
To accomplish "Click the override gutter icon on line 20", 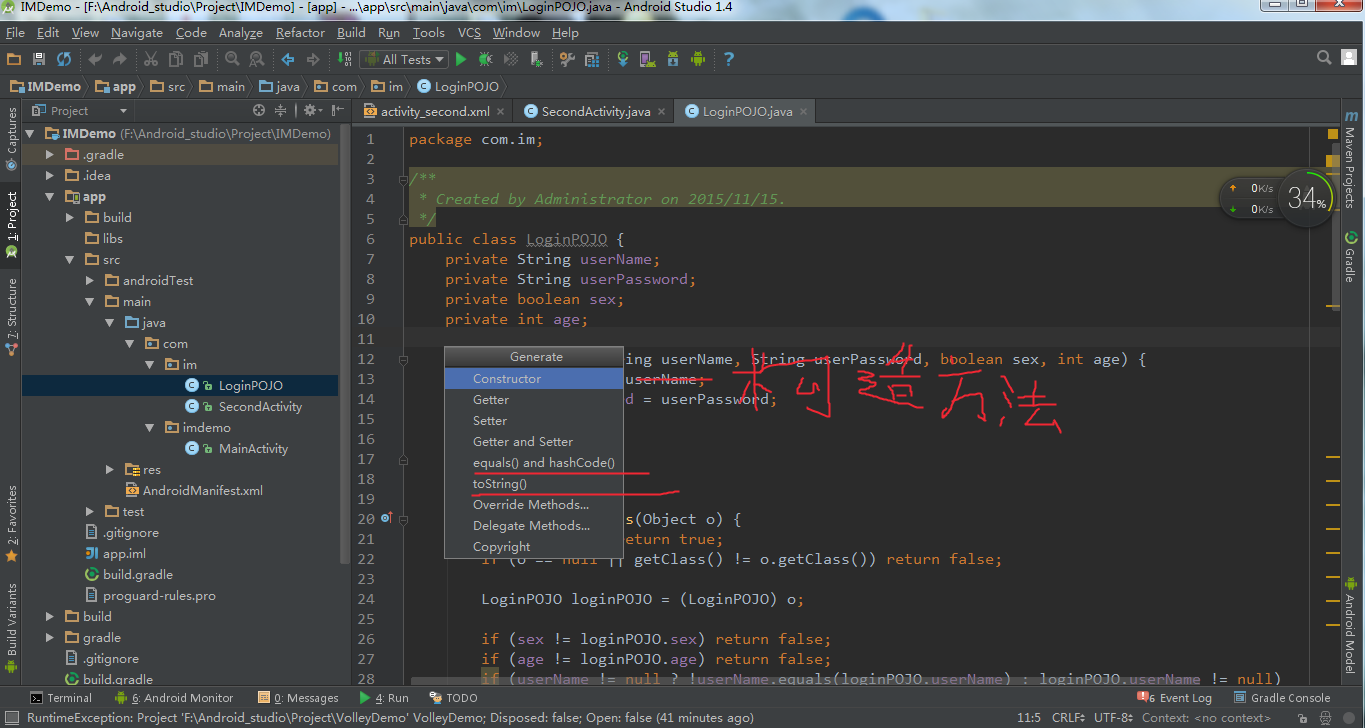I will click(387, 518).
